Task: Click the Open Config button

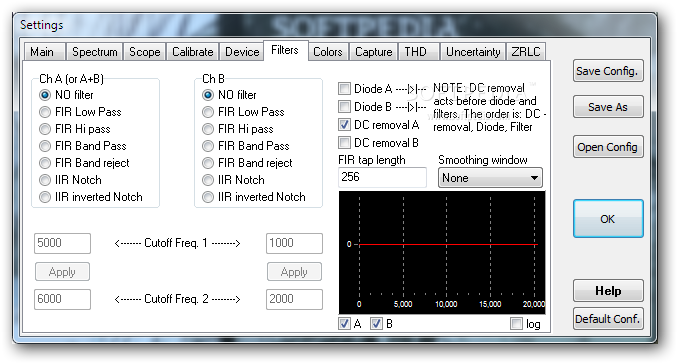Action: (608, 147)
